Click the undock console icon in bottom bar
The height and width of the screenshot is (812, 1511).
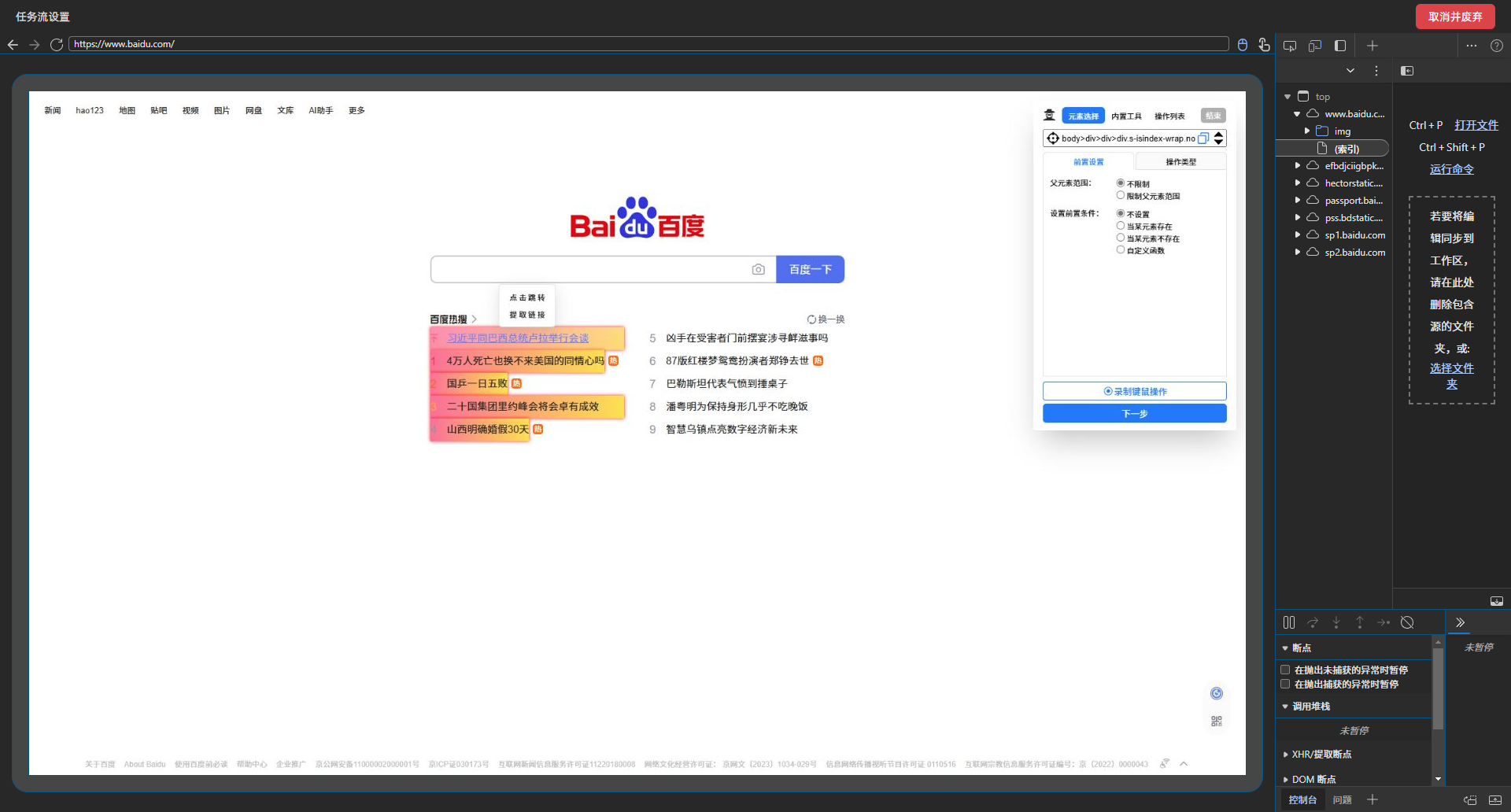pos(1470,800)
